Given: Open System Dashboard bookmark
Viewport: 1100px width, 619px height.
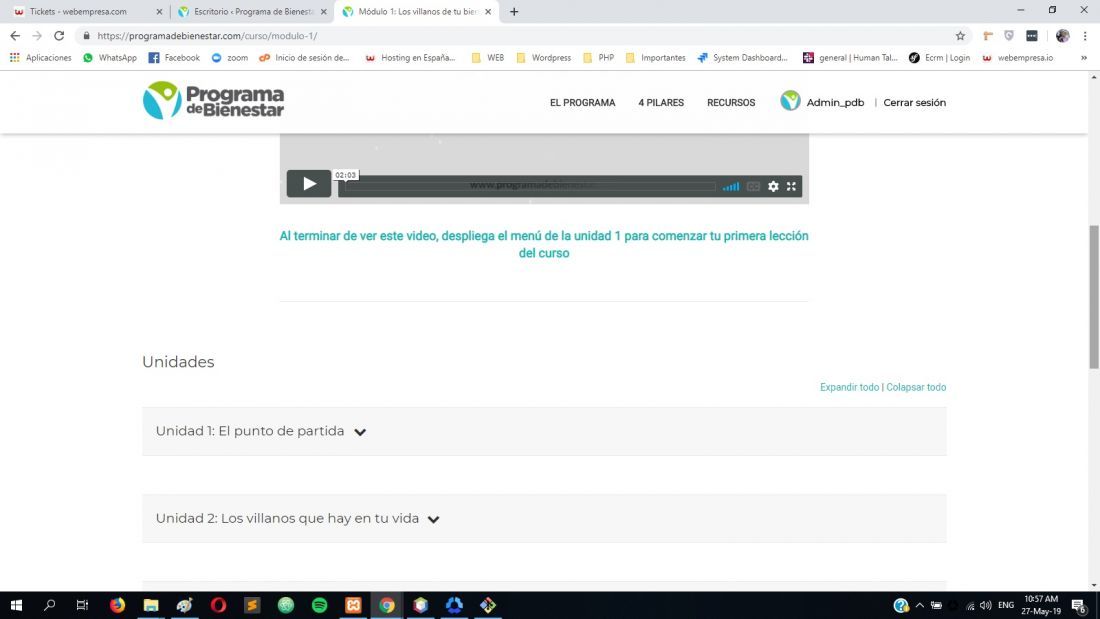Looking at the screenshot, I should [742, 58].
